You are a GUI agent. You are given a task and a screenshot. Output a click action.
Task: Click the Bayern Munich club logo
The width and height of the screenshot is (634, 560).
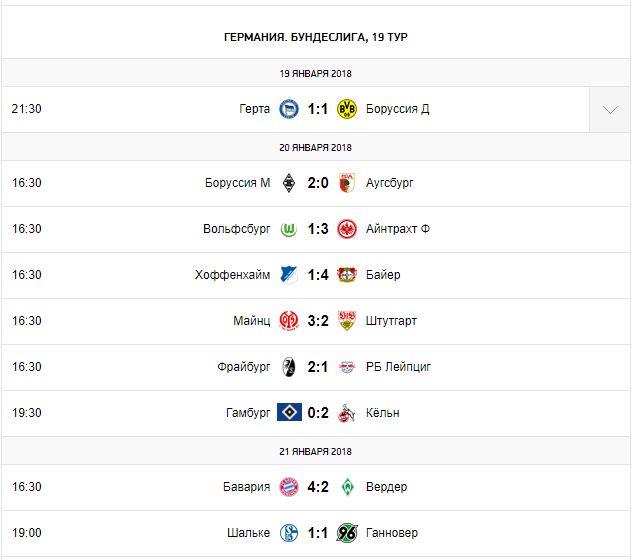coord(289,487)
